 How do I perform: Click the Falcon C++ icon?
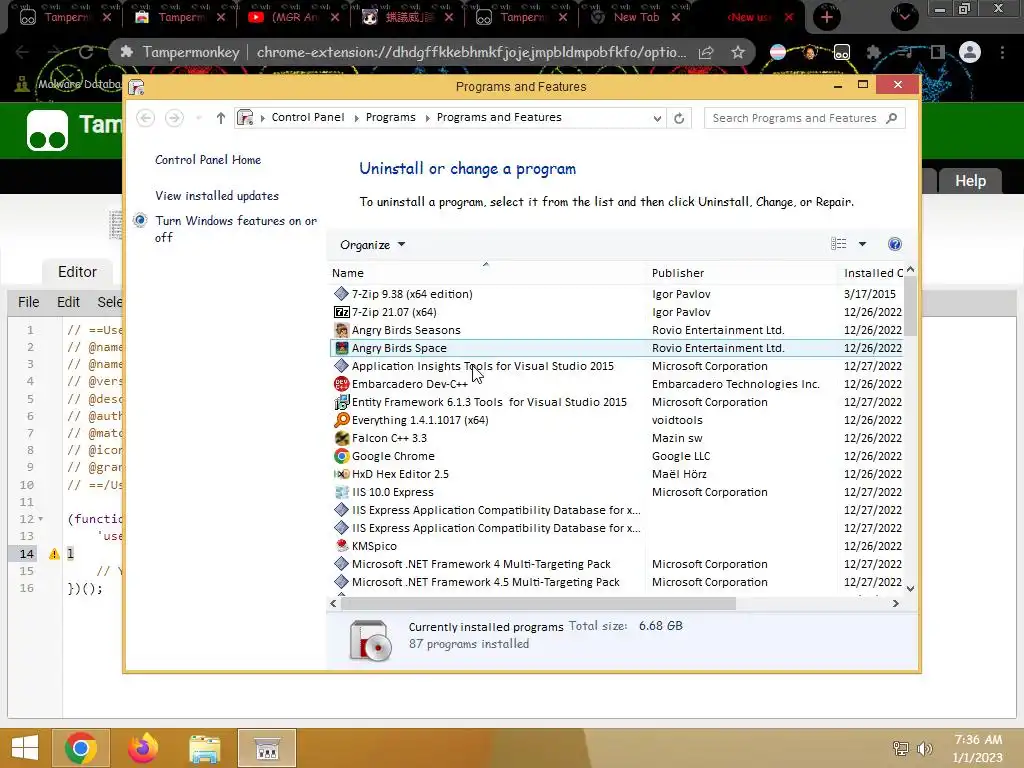[341, 438]
